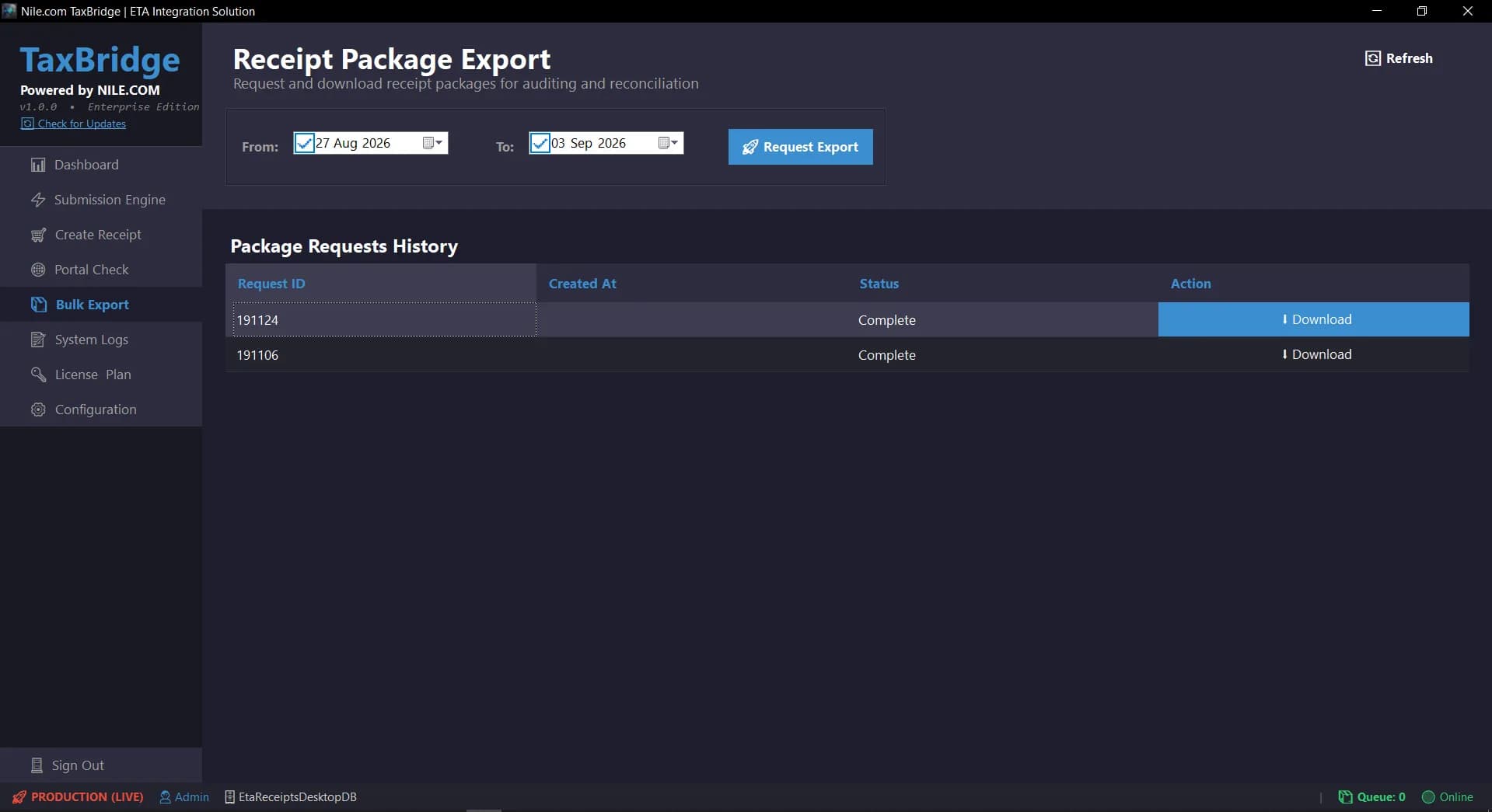
Task: Select the Request ID 191106 cell
Action: coord(381,354)
